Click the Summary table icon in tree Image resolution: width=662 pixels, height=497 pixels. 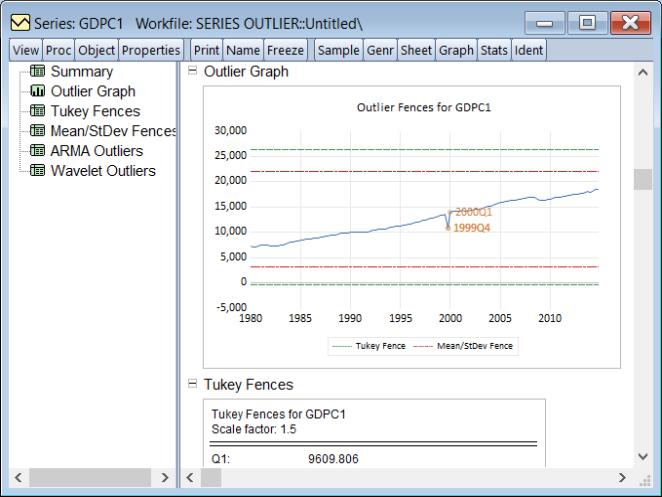point(38,72)
